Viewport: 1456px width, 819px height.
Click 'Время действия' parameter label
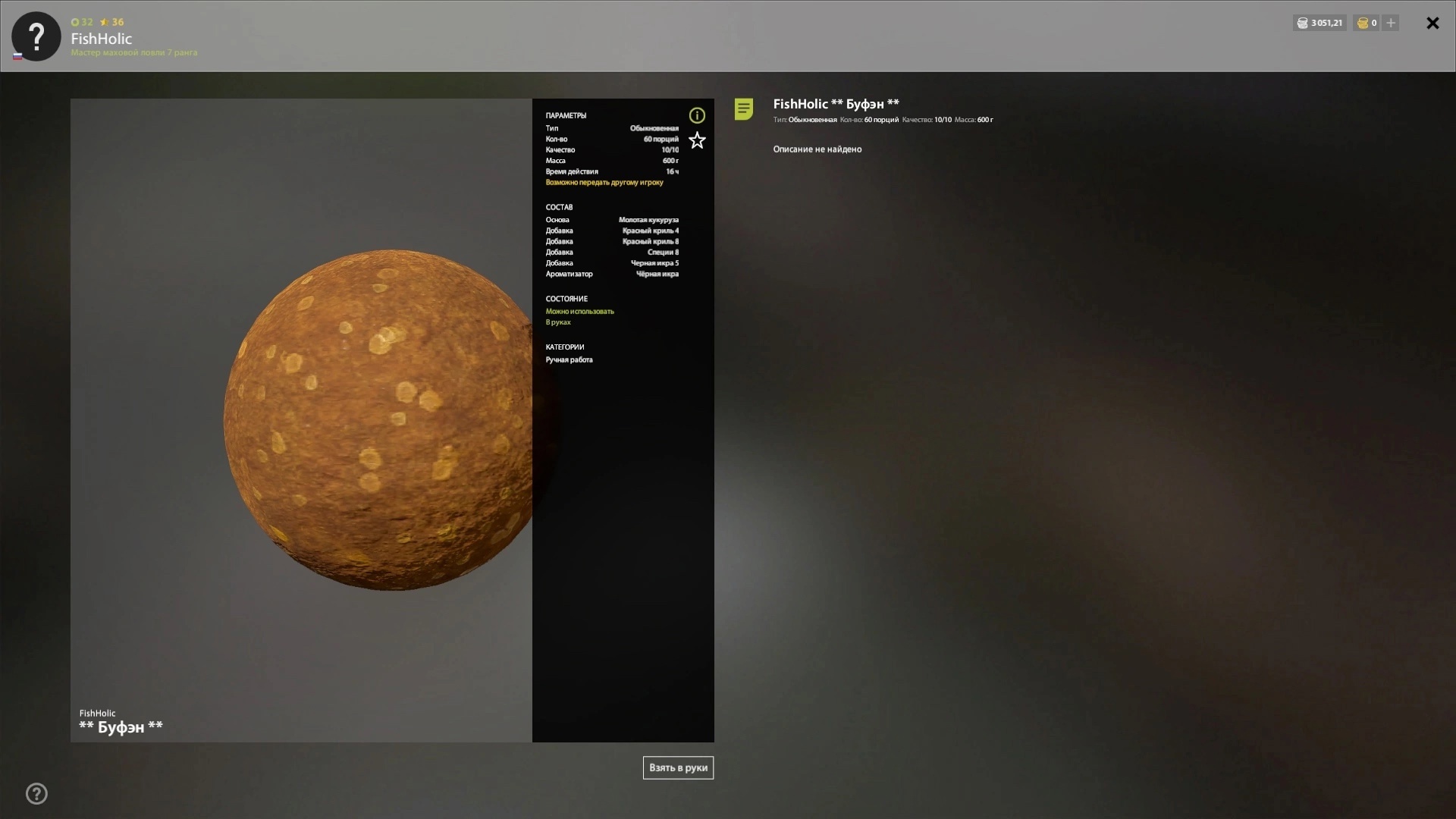572,171
